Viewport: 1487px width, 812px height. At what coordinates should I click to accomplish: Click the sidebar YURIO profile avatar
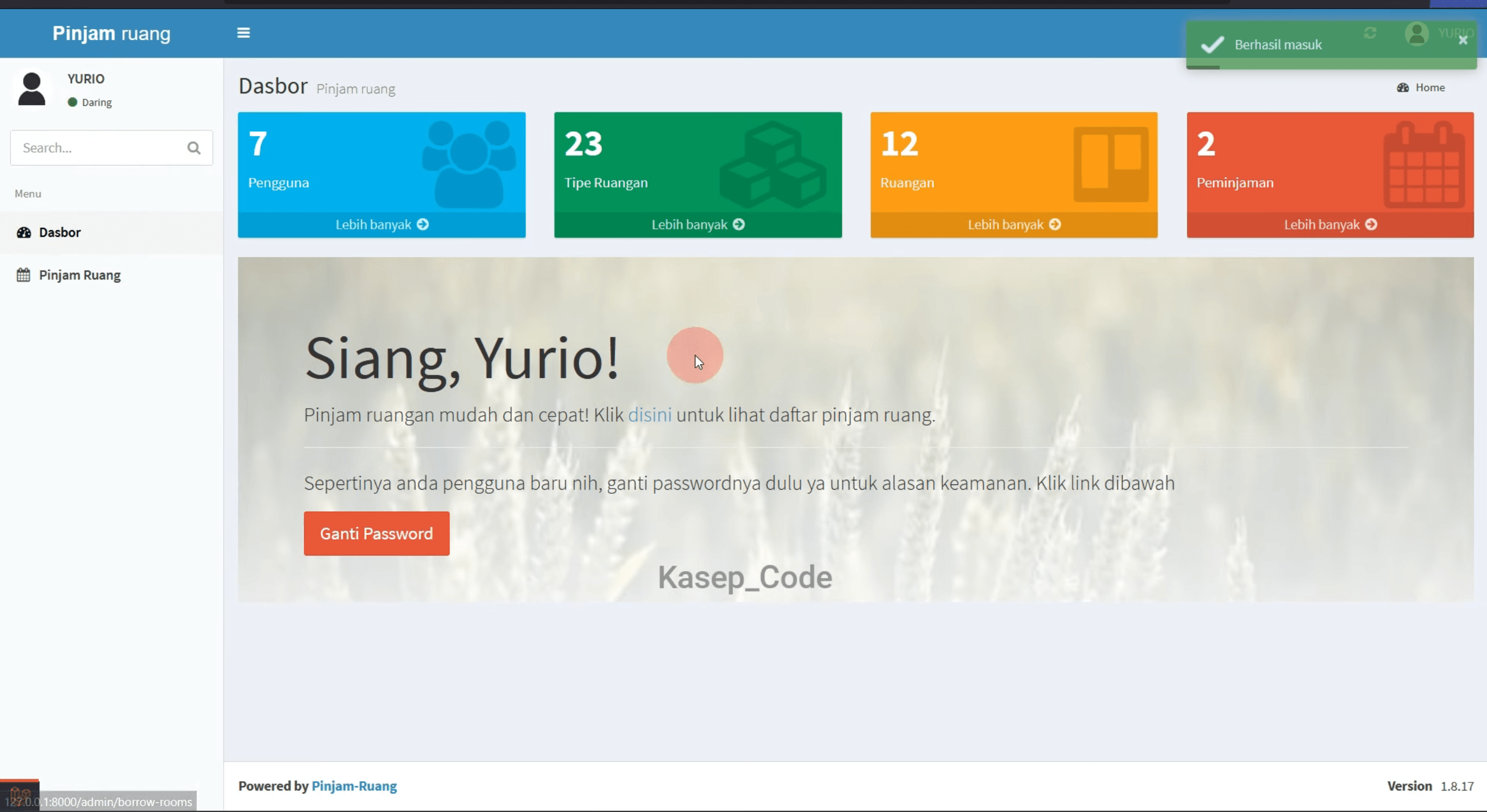31,89
